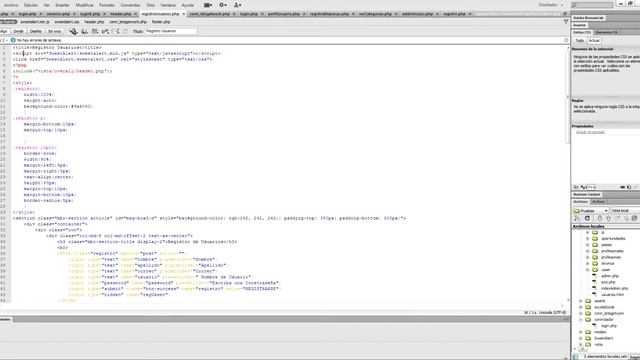
Task: Open the Ayuda menu
Action: [188, 5]
